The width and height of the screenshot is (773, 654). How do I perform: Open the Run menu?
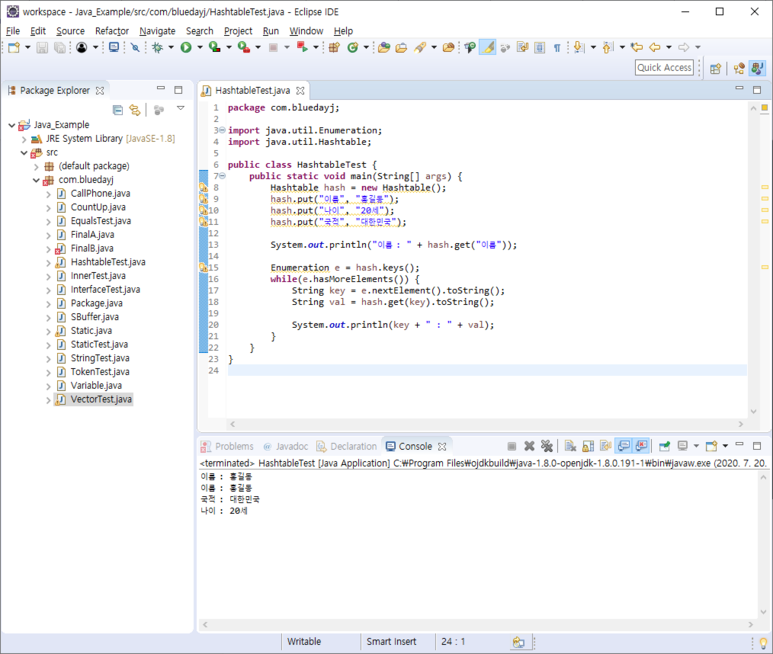[271, 31]
